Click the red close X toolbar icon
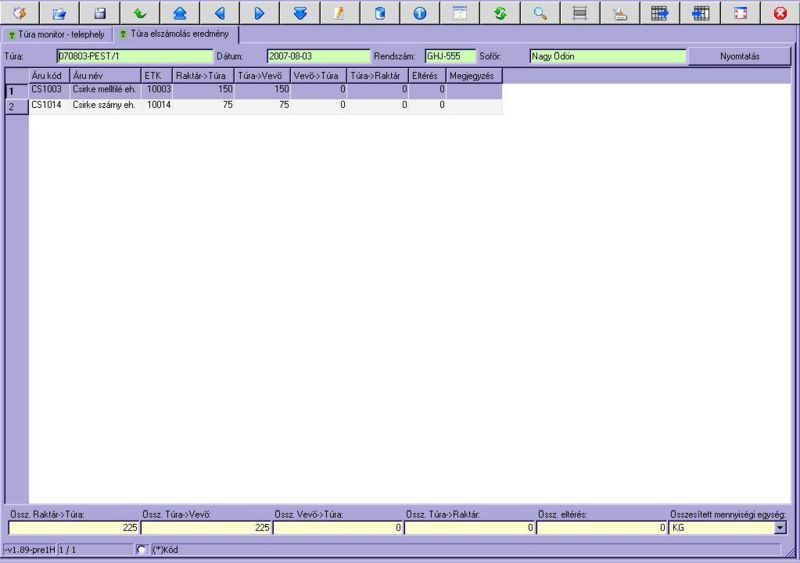 click(x=780, y=13)
